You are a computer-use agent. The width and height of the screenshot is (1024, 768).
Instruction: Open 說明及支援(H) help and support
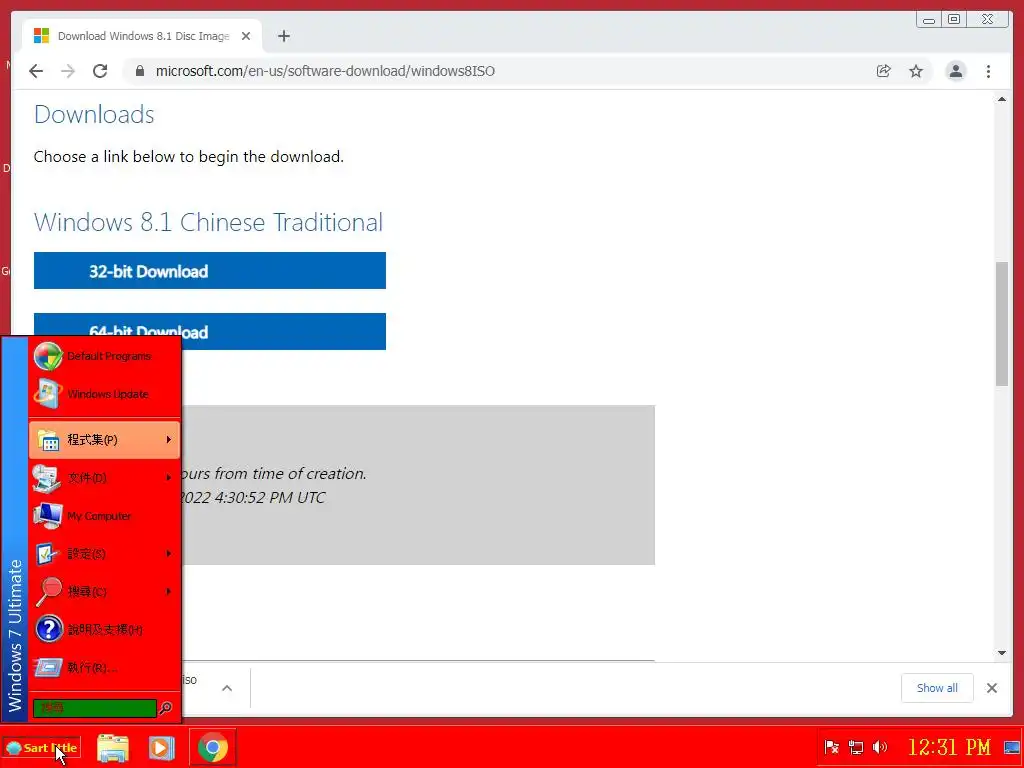(104, 630)
